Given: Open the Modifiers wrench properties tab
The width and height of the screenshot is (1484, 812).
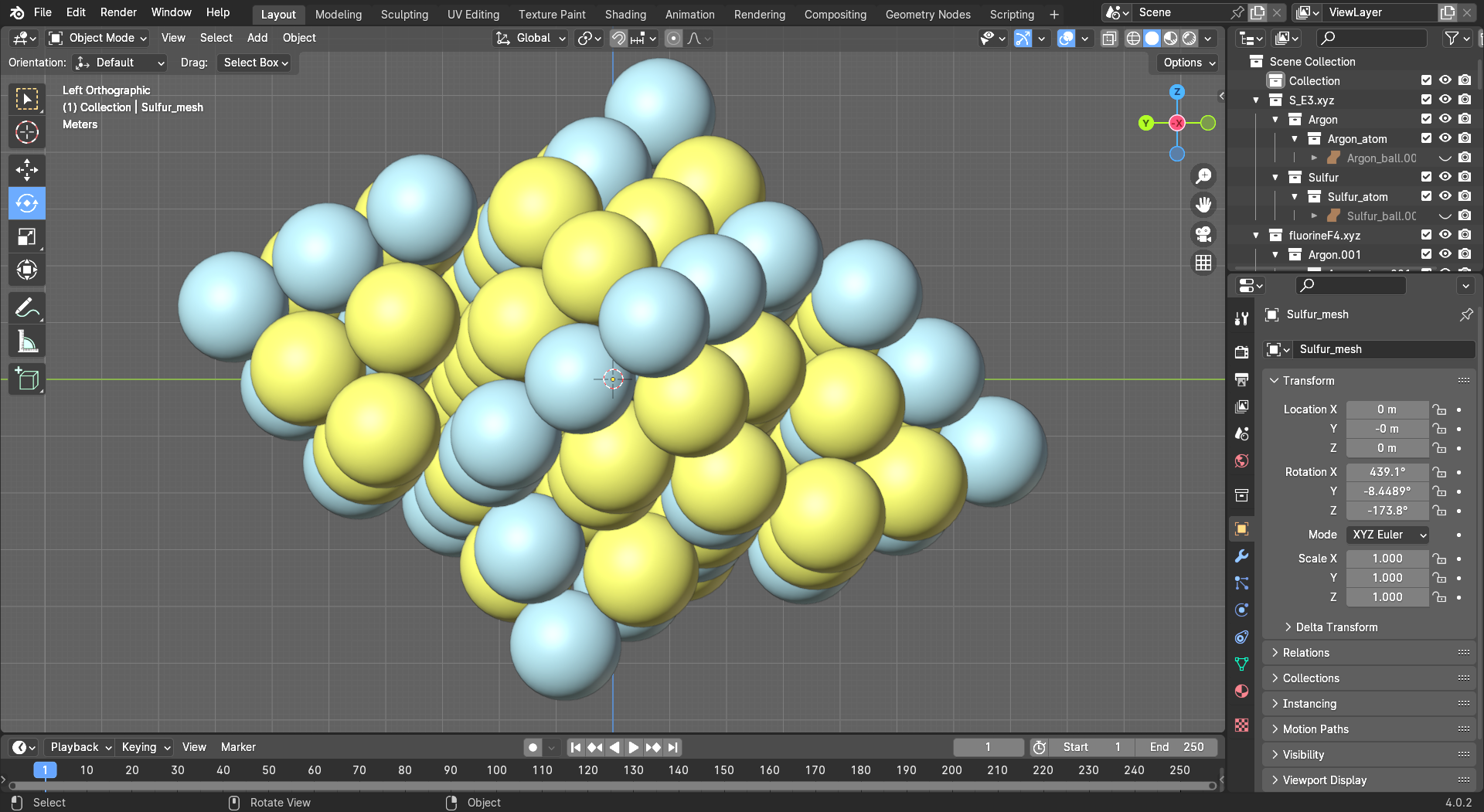Looking at the screenshot, I should click(1241, 556).
